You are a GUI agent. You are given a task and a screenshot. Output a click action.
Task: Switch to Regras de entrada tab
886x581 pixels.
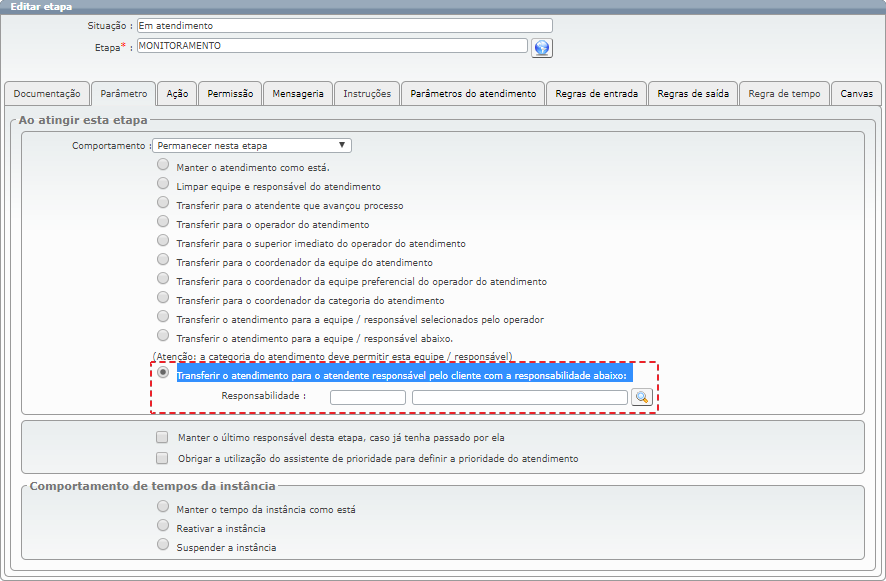(x=596, y=94)
